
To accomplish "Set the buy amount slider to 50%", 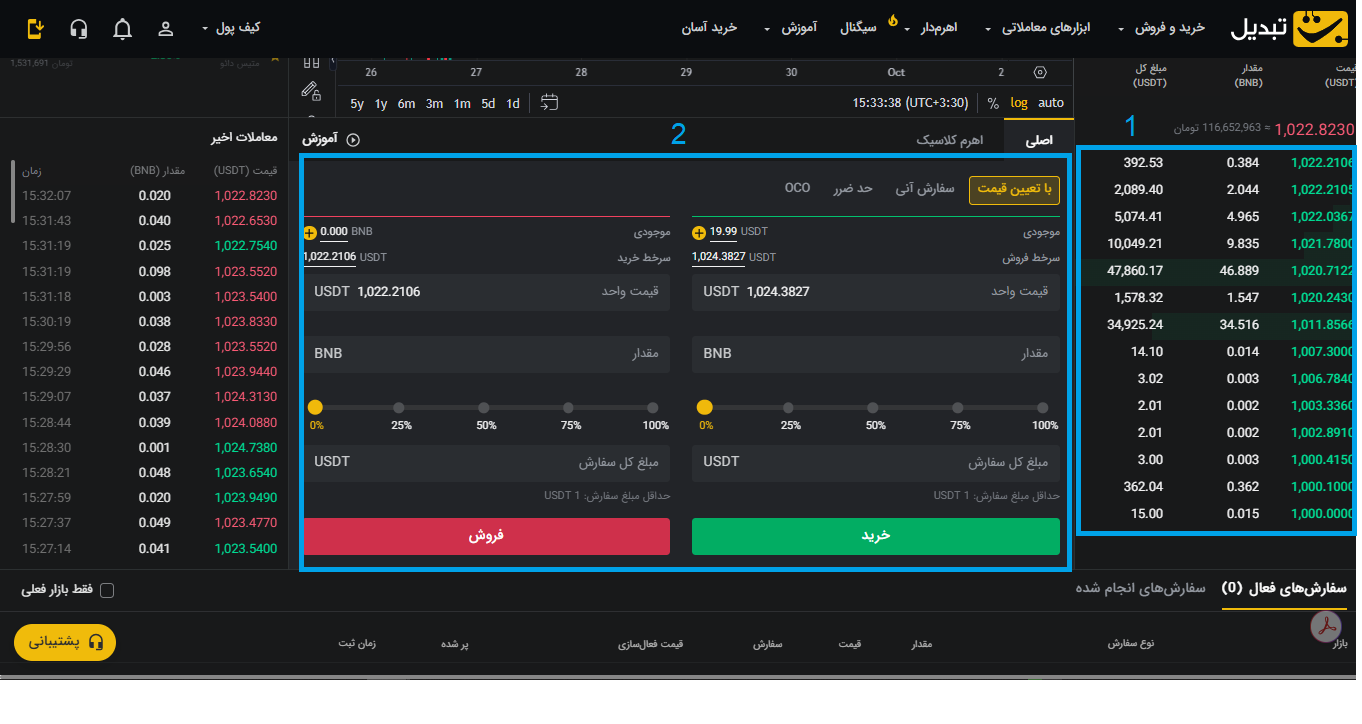I will [x=872, y=408].
